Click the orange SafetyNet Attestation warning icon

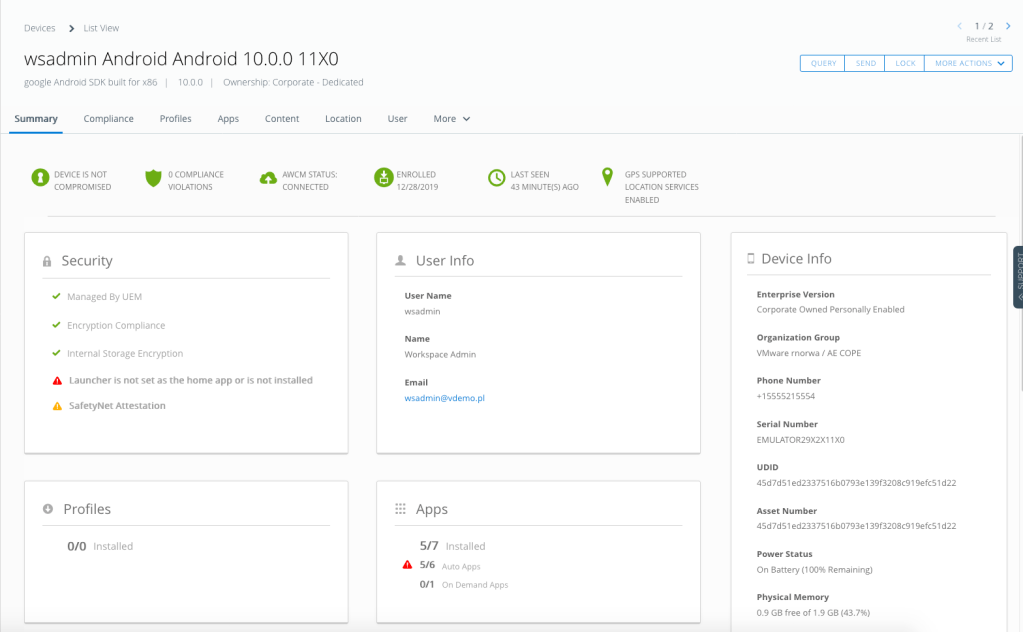point(57,406)
